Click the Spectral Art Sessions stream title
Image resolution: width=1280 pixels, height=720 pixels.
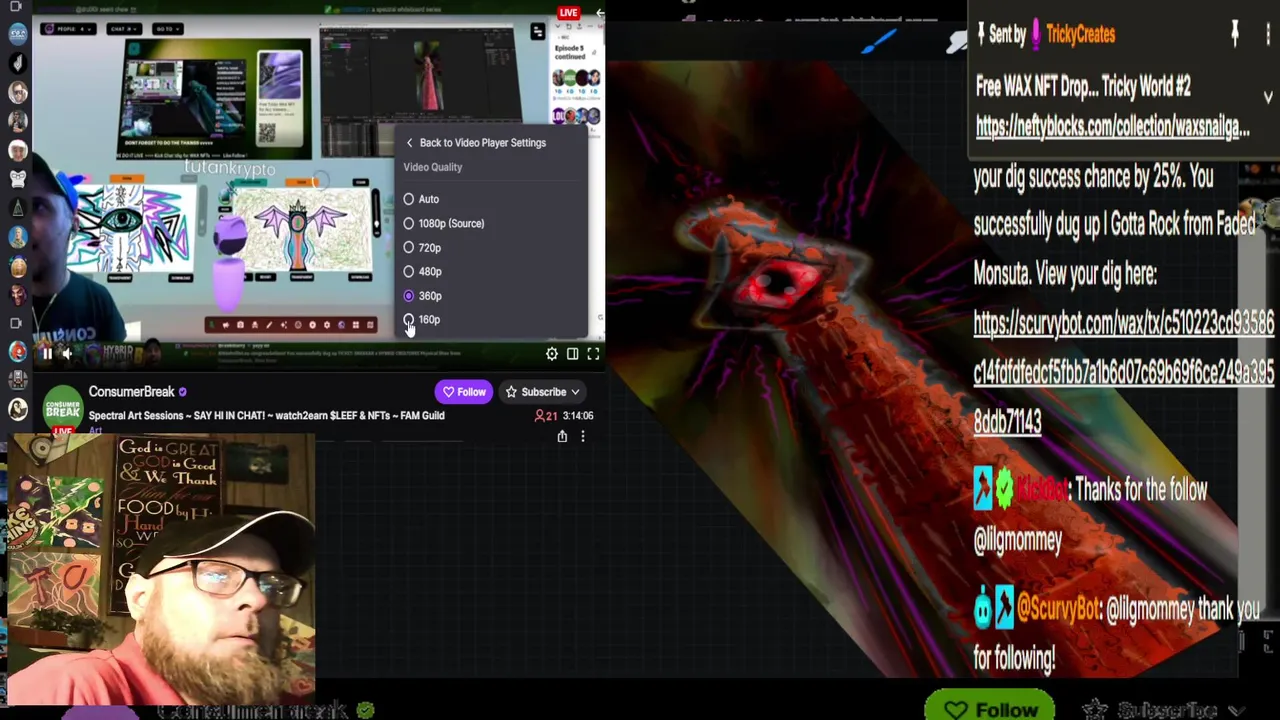(266, 415)
